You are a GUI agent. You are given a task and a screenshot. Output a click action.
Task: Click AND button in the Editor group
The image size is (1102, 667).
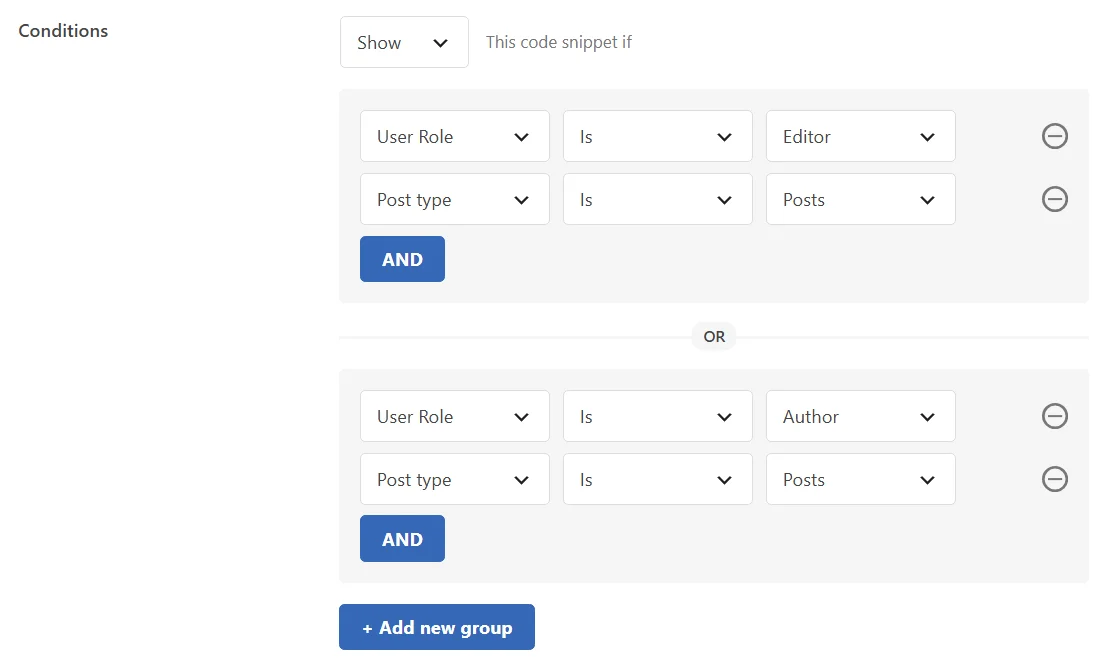pos(402,259)
